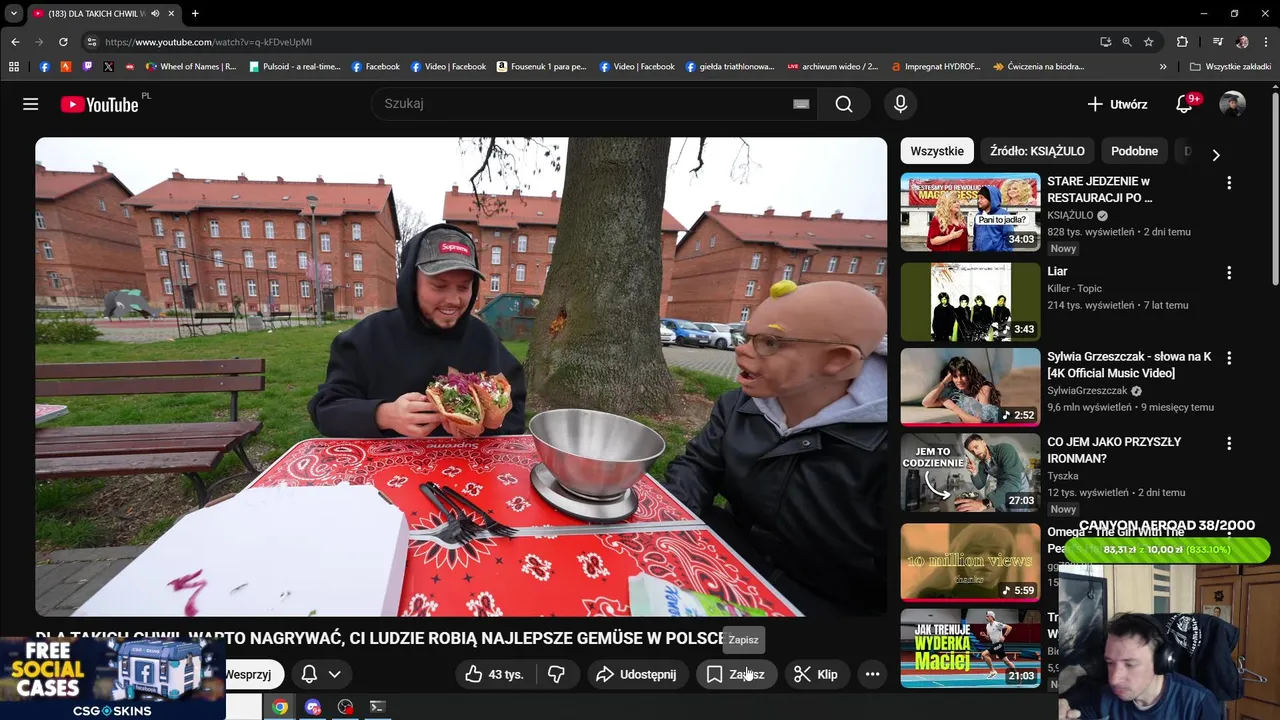Open Ćwiczenia na biodra bookmark

(x=1038, y=67)
